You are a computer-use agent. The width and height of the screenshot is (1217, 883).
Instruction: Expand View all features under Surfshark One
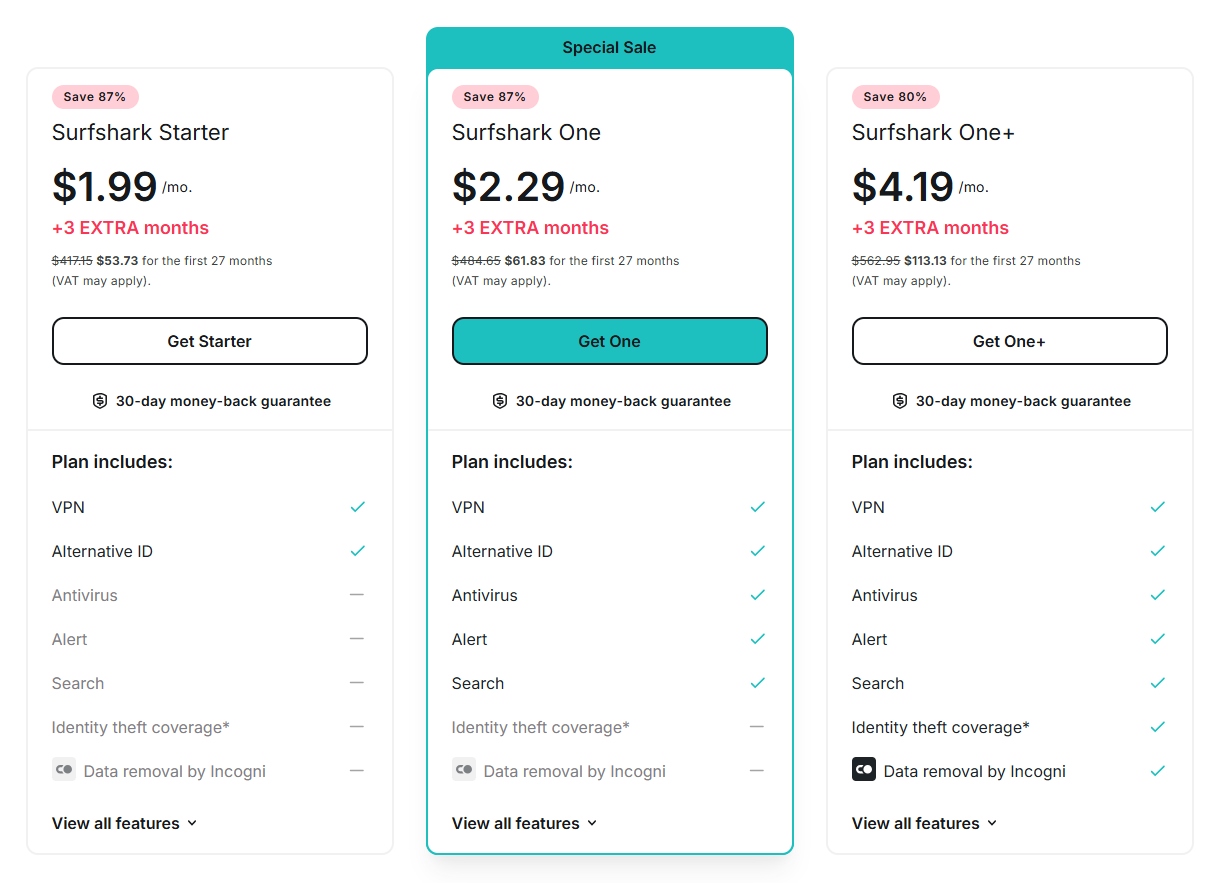coord(524,823)
